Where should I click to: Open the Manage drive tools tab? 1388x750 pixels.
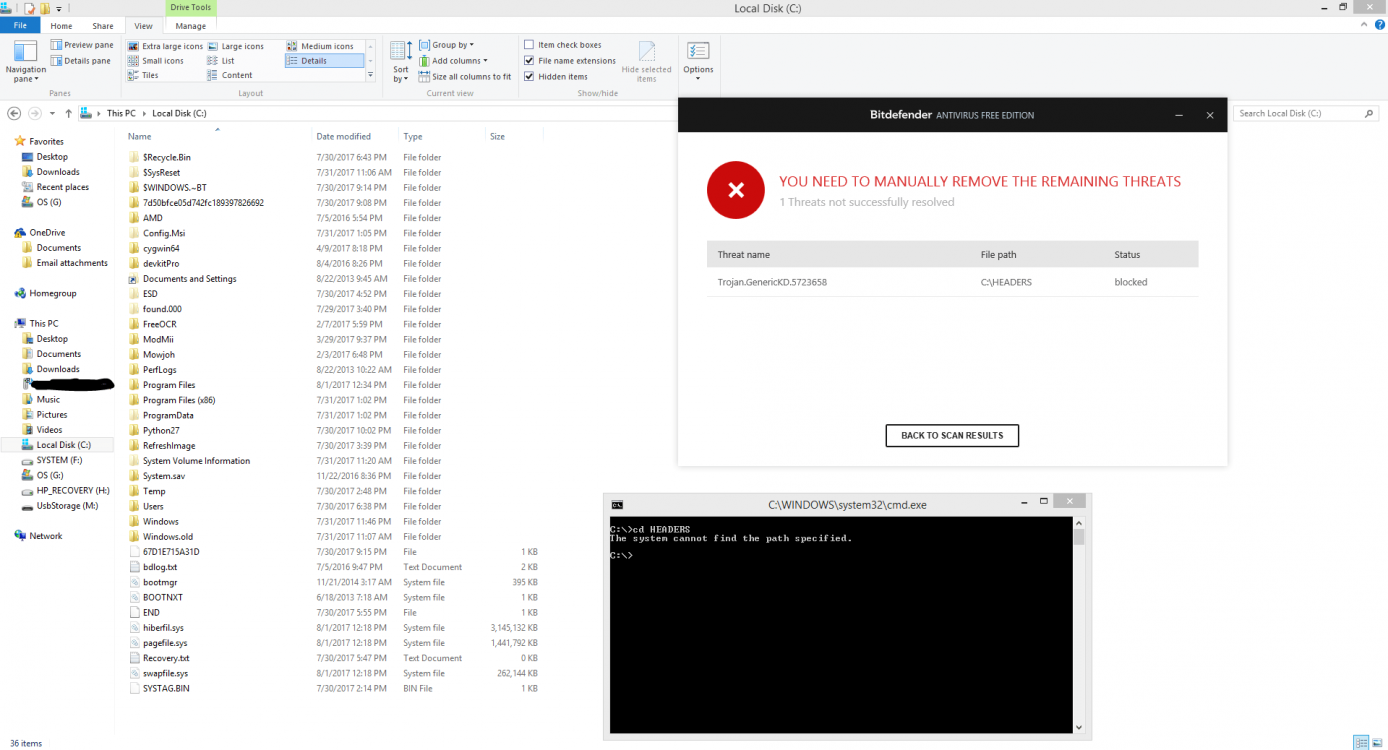[x=190, y=26]
